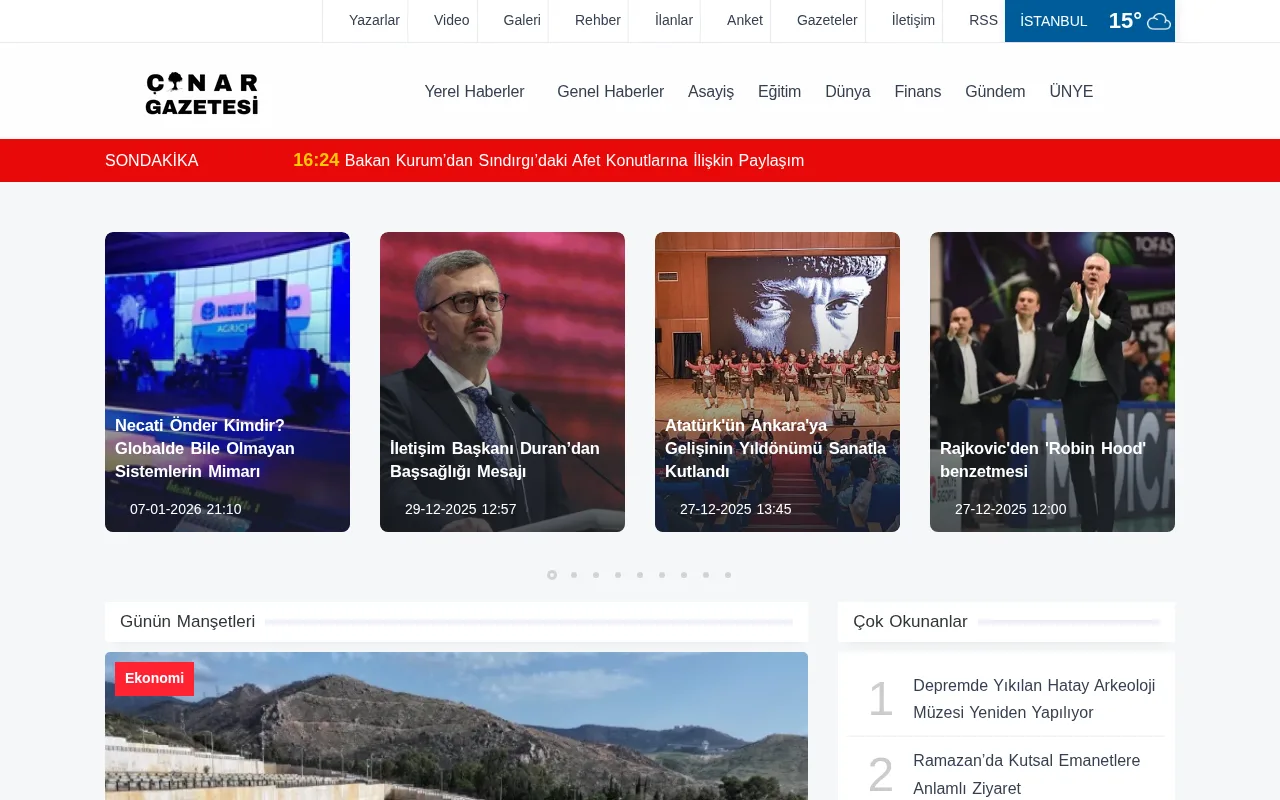Click the red Ekonomi category badge
This screenshot has width=1280, height=800.
click(x=154, y=679)
